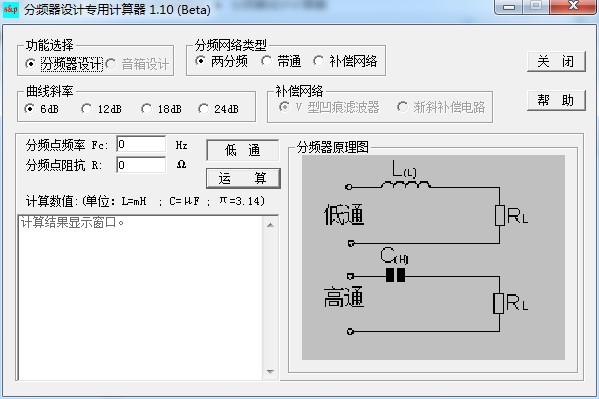Minimize the calculator window
Screen dimensions: 599x399
(509, 6)
